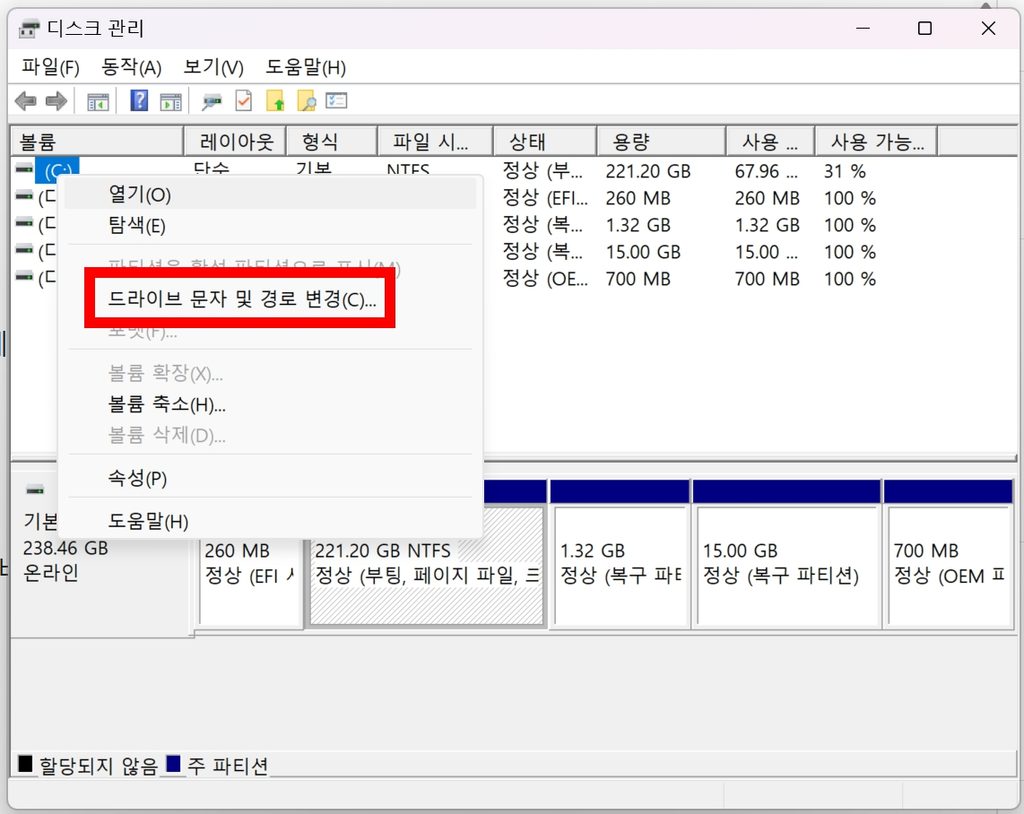Click the 1.32 GB capacity cell in list
Screen dimensions: 1024x814
point(638,225)
